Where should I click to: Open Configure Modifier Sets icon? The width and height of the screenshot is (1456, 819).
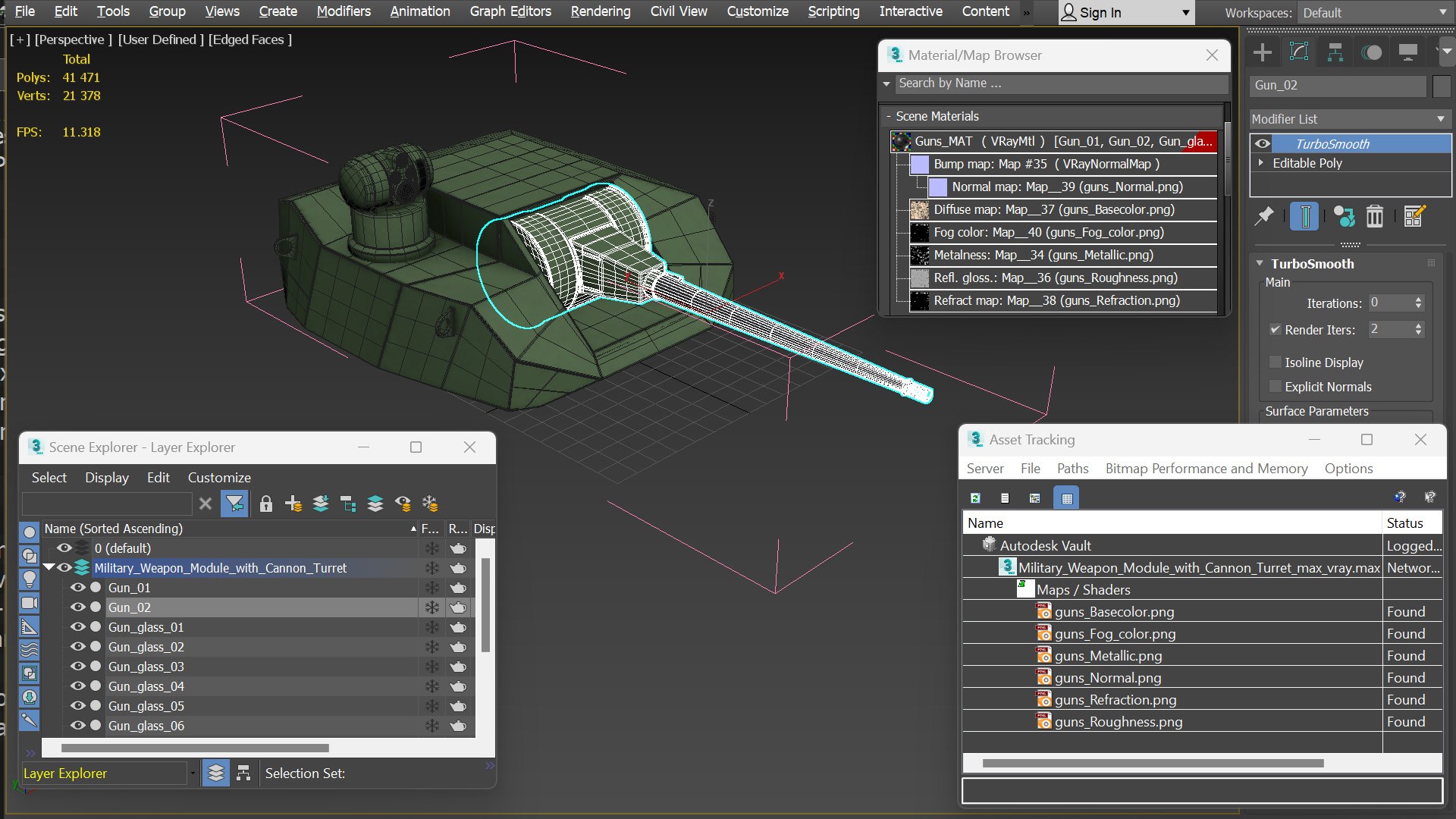pyautogui.click(x=1414, y=217)
